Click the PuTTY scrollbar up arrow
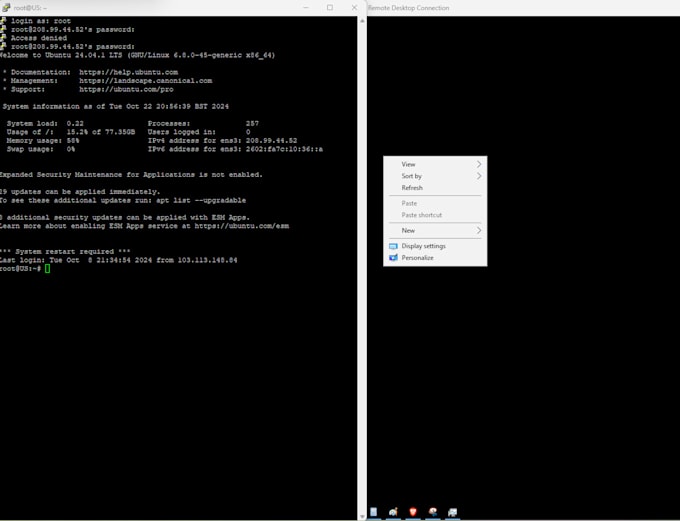Screen dimensions: 680x521 (362, 20)
